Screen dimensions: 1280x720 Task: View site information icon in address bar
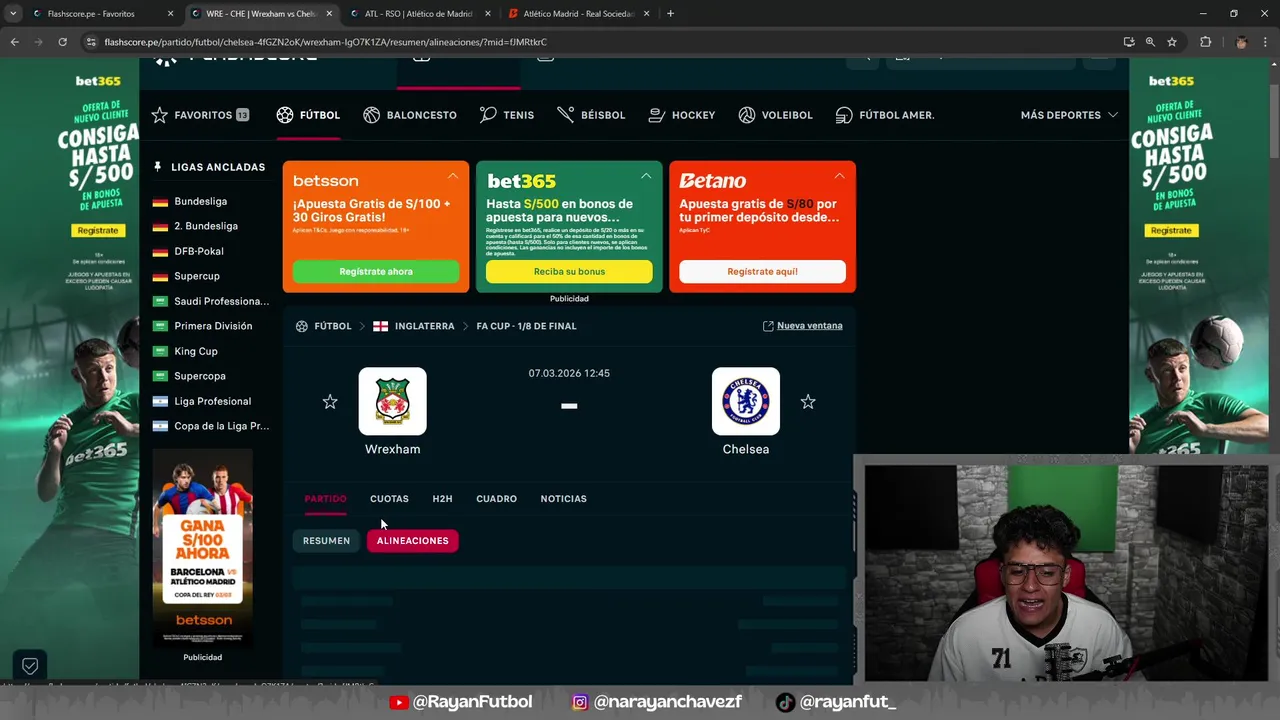tap(91, 42)
